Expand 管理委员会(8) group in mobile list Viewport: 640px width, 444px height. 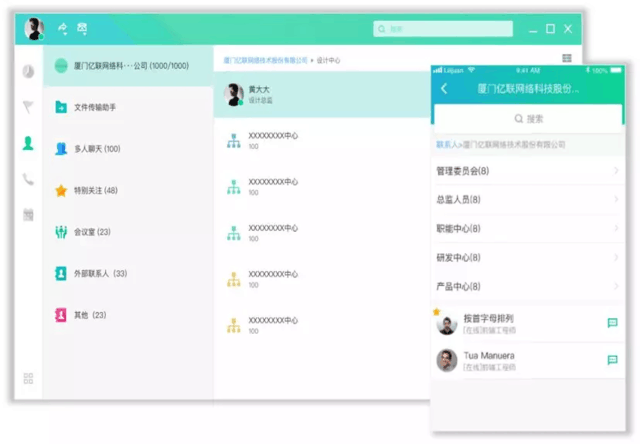coord(526,171)
